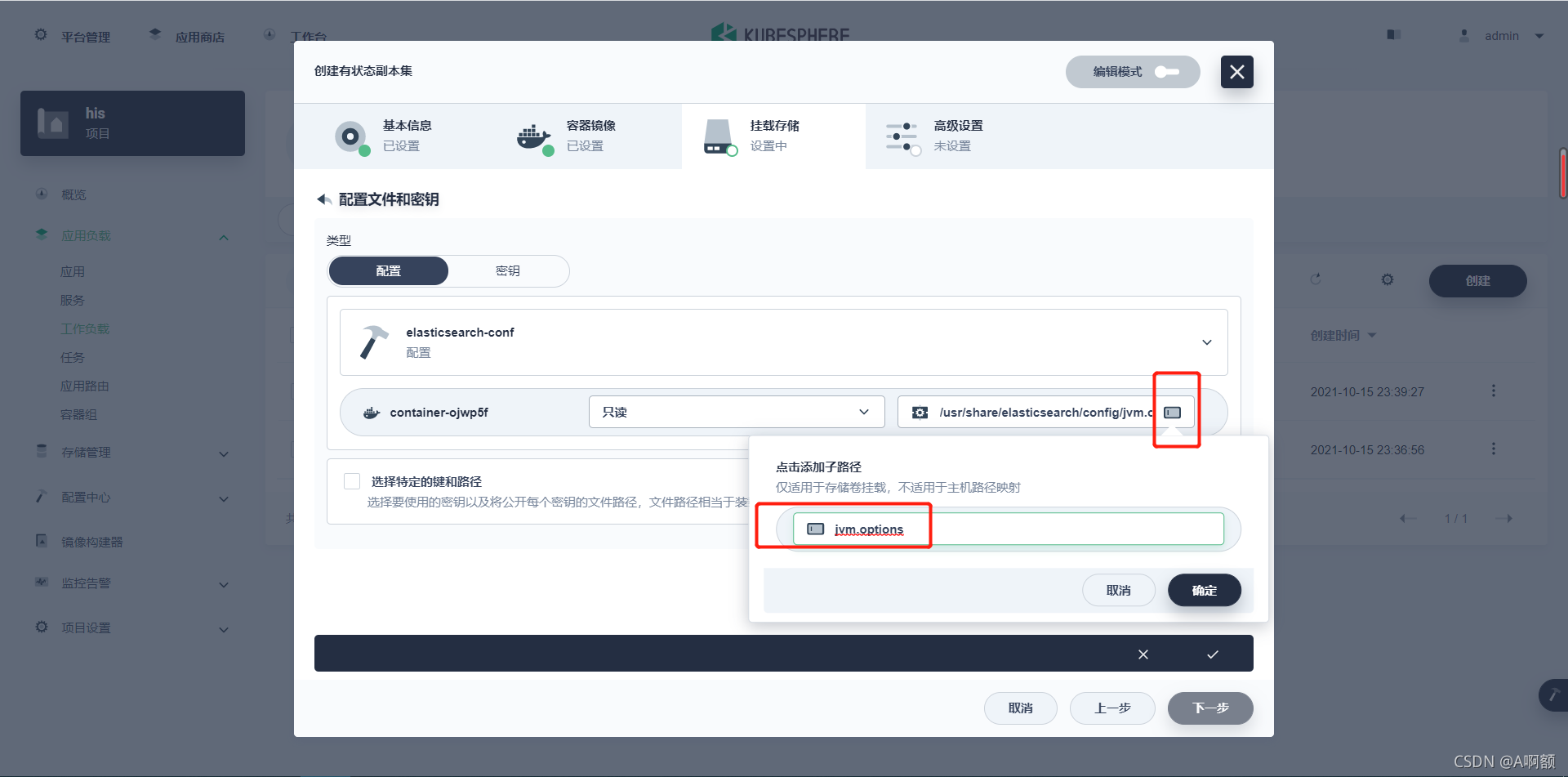Click the 监控告警 sidebar icon
The width and height of the screenshot is (1568, 777).
42,581
